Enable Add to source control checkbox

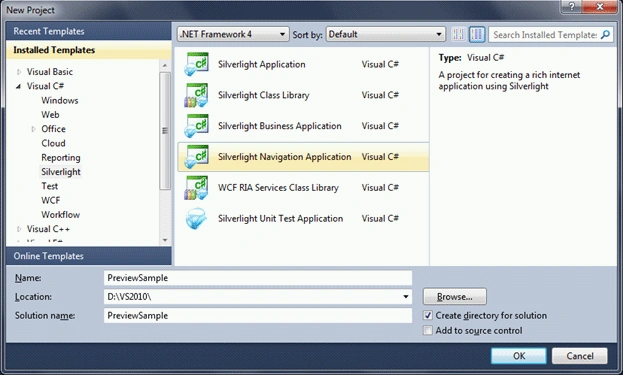coord(428,331)
